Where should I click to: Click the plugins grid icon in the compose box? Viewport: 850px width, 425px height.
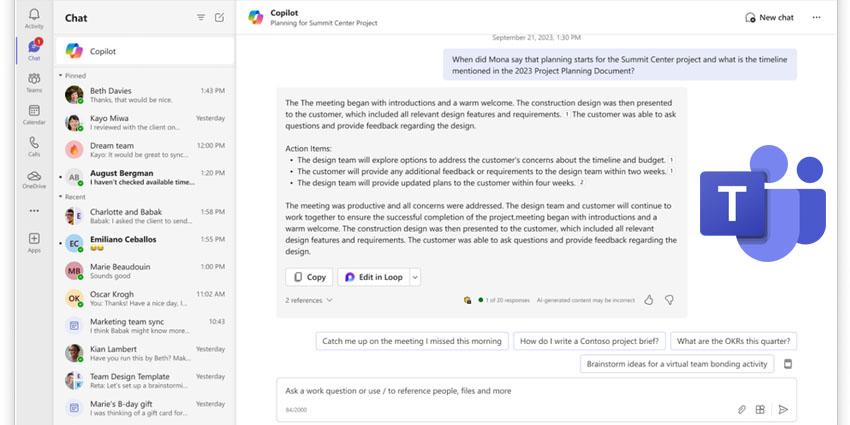tap(760, 409)
